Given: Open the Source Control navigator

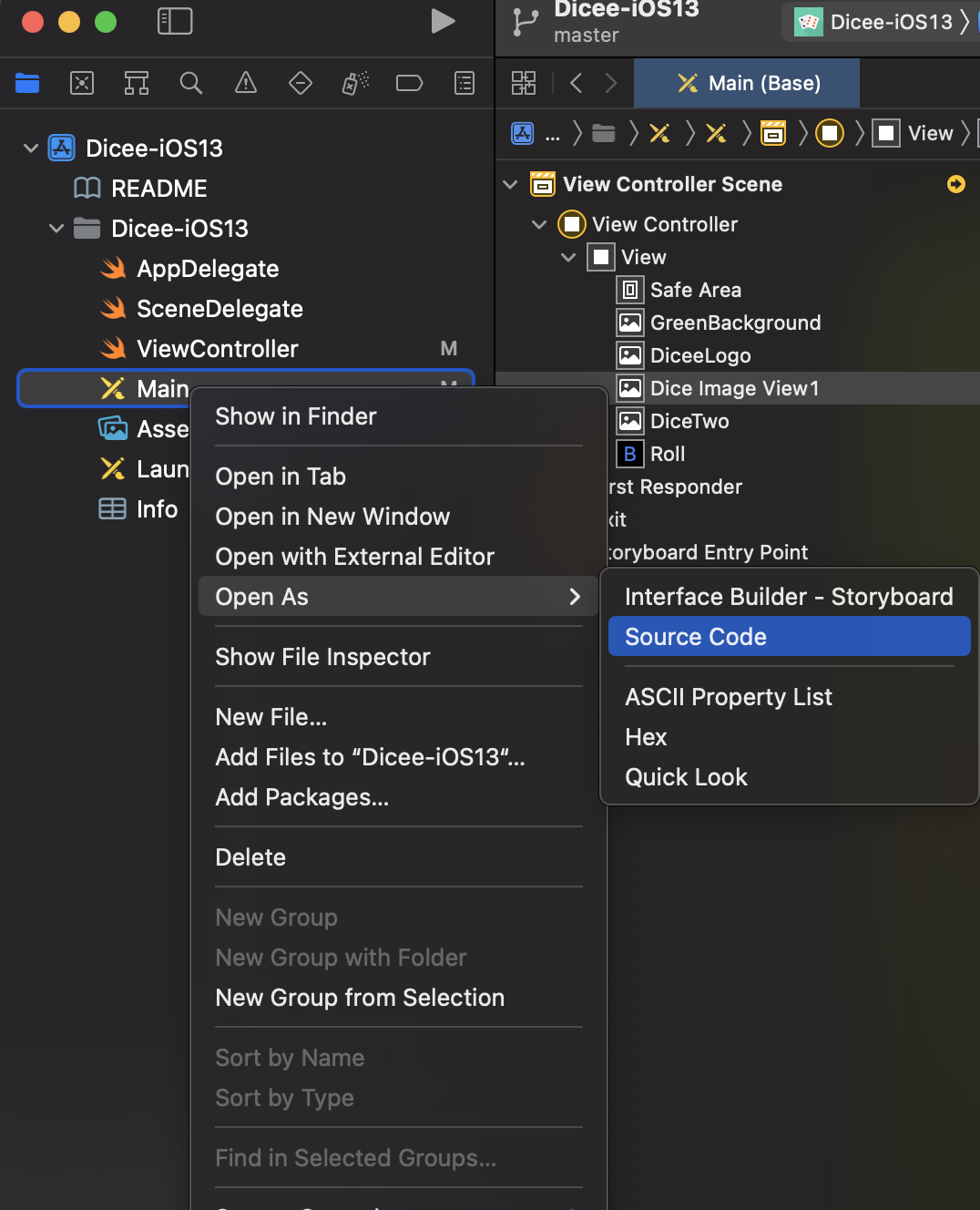Looking at the screenshot, I should tap(82, 84).
